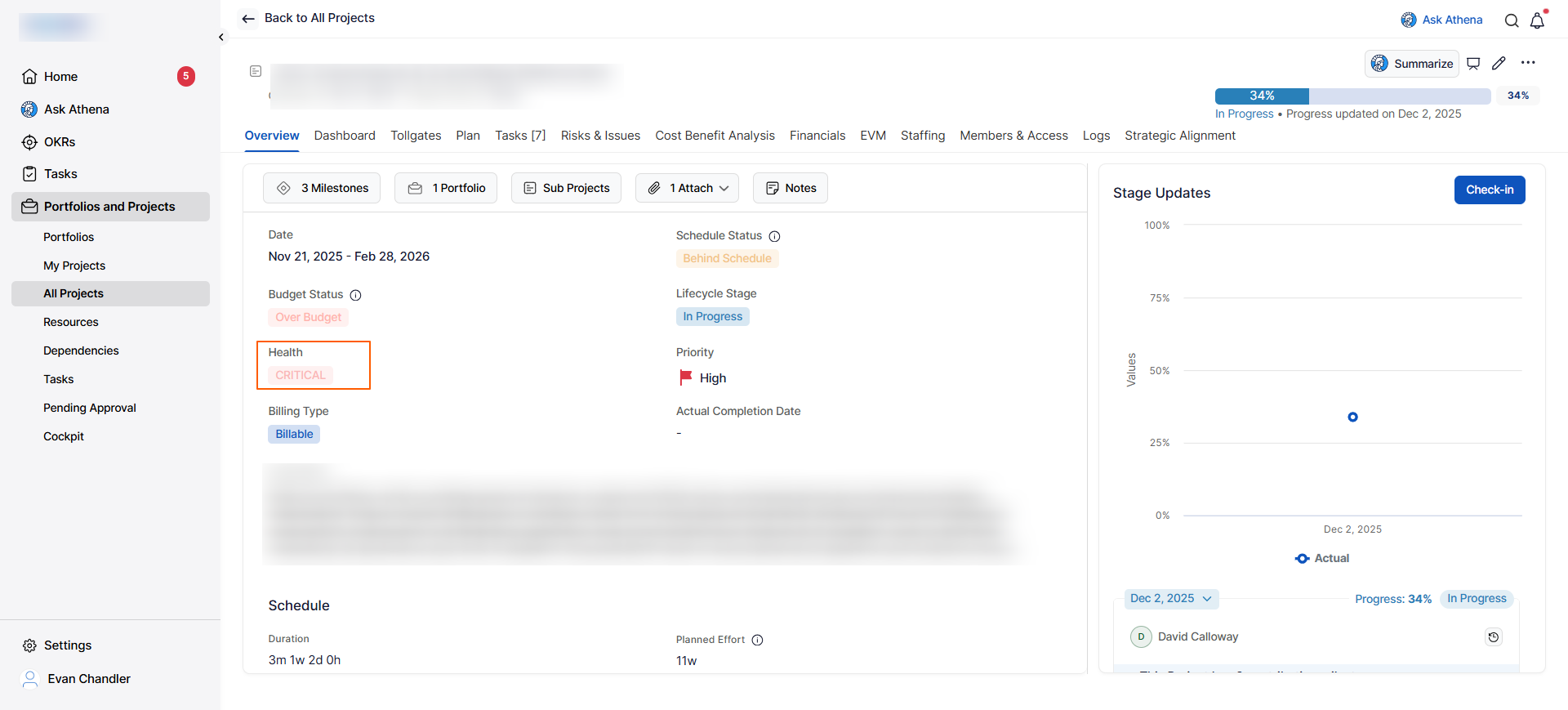This screenshot has width=1568, height=710.
Task: Open the comments icon beside Summarize
Action: tap(1473, 64)
